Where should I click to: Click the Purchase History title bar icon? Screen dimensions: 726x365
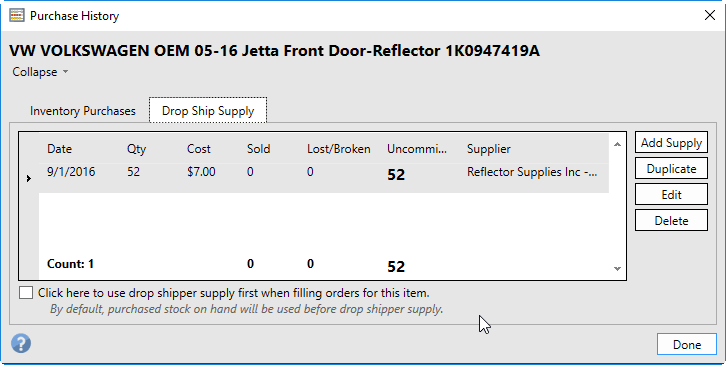17,15
